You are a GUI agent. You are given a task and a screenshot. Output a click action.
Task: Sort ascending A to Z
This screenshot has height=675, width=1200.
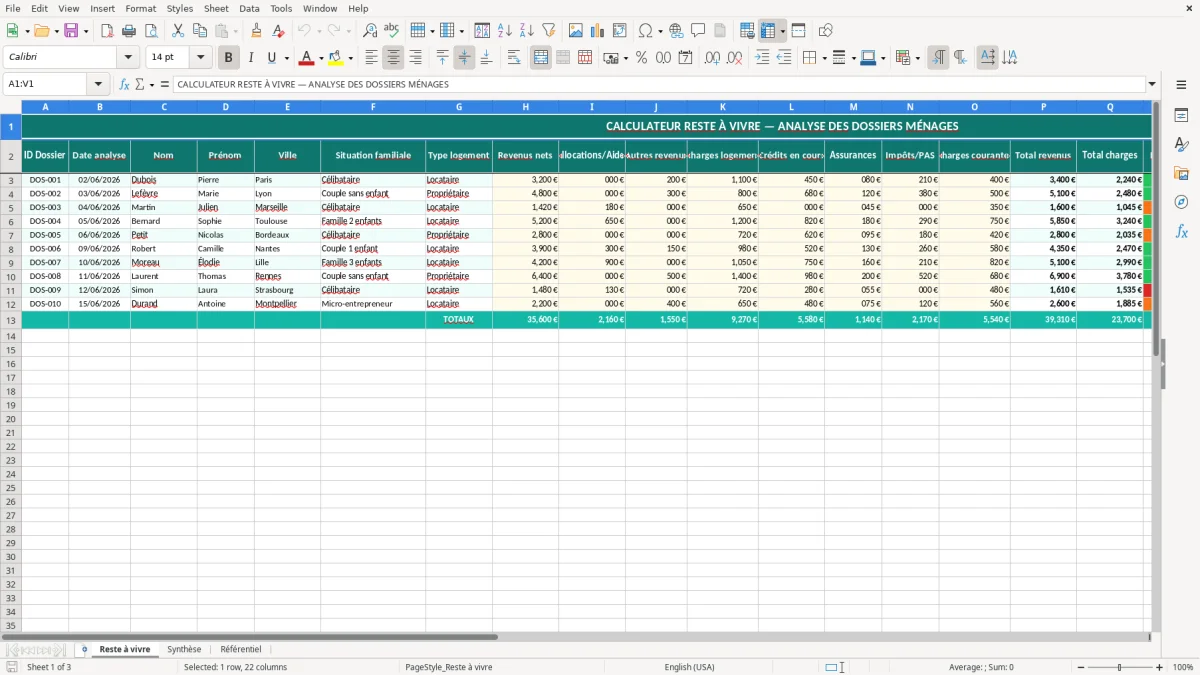pyautogui.click(x=504, y=31)
